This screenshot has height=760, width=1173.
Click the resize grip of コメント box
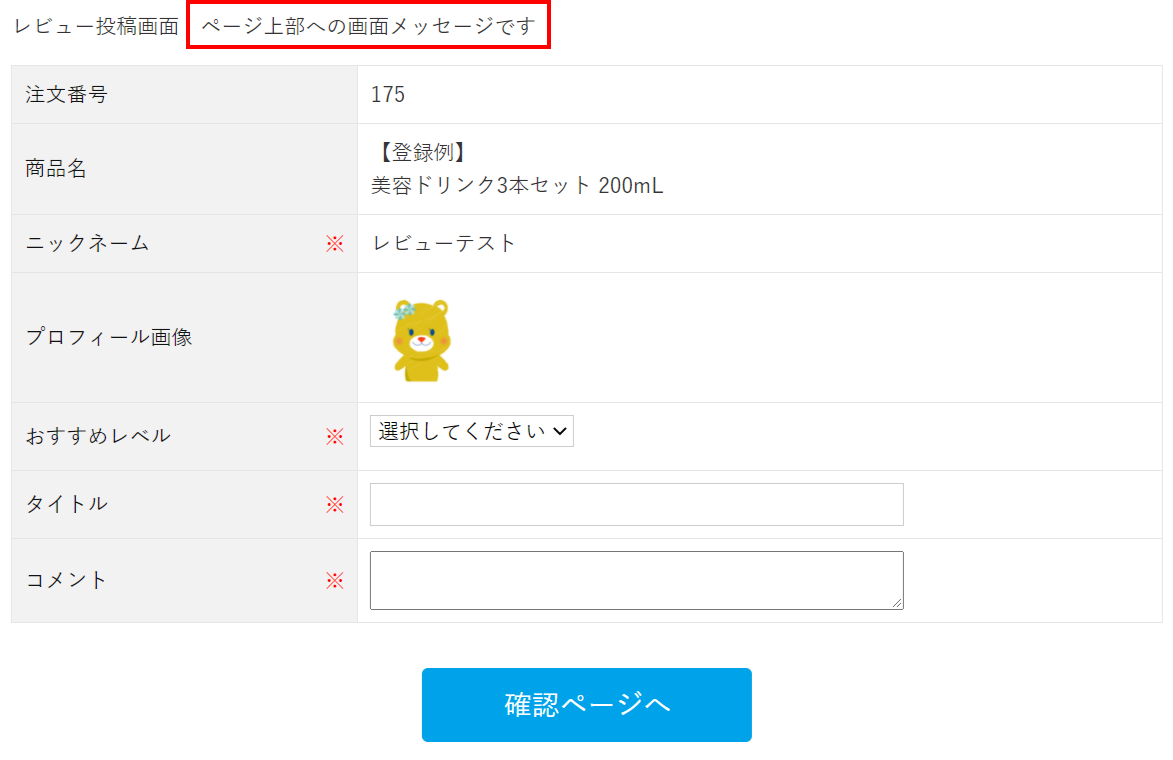pyautogui.click(x=898, y=603)
